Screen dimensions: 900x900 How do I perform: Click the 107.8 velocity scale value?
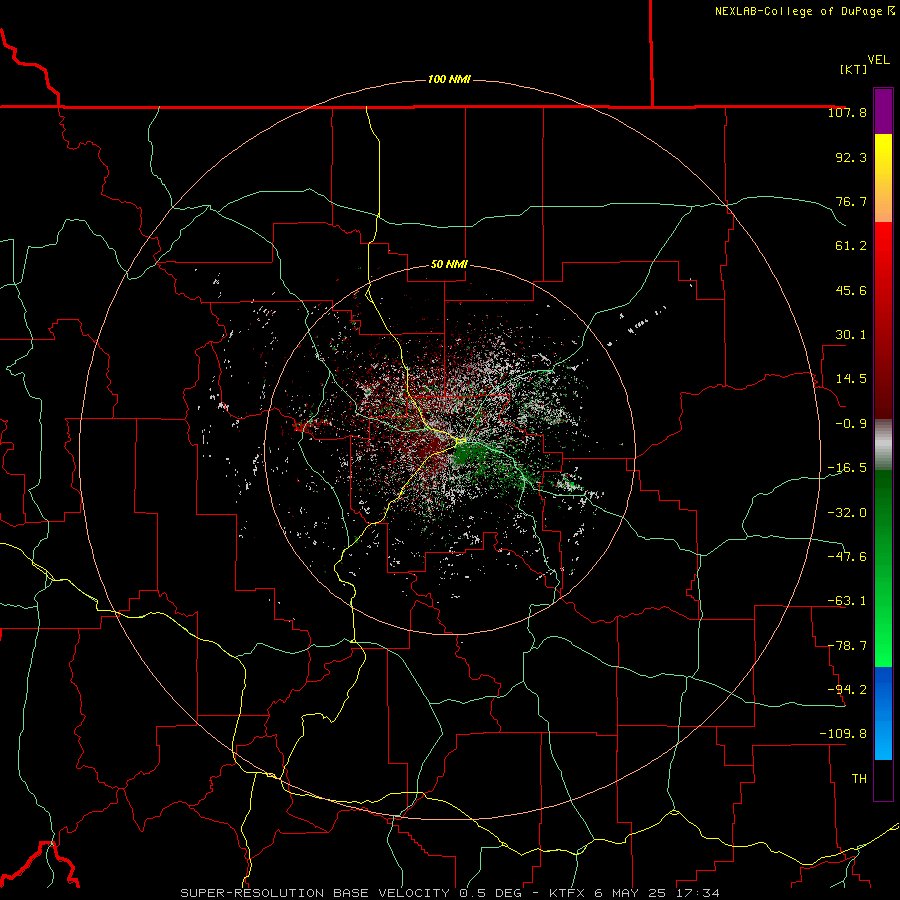(847, 112)
